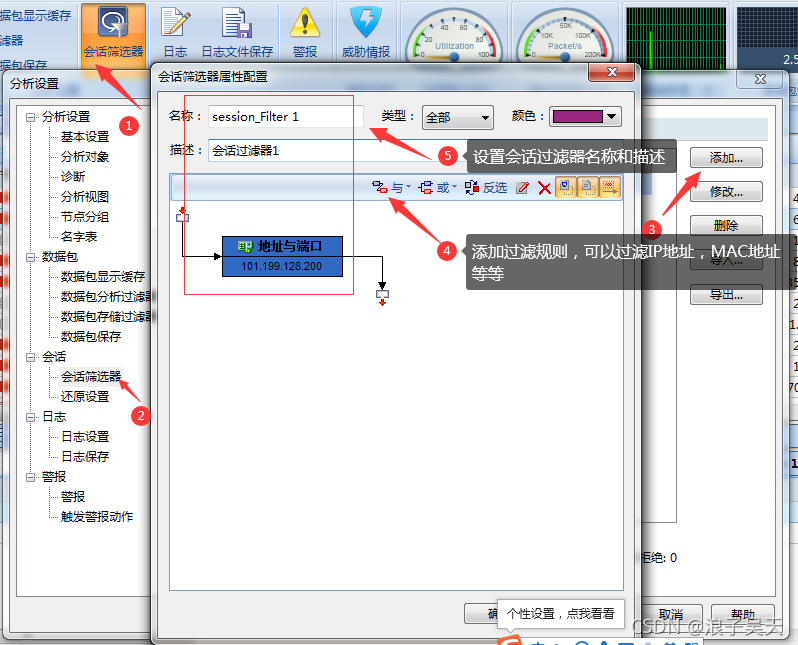Screen dimensions: 798x645
Task: Click the 反选 invert rule button
Action: pyautogui.click(x=486, y=188)
